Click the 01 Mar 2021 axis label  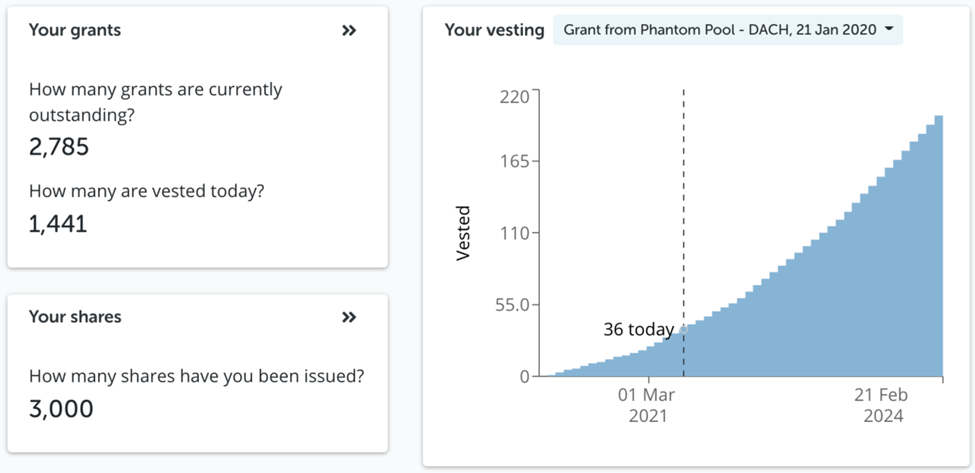tap(647, 405)
